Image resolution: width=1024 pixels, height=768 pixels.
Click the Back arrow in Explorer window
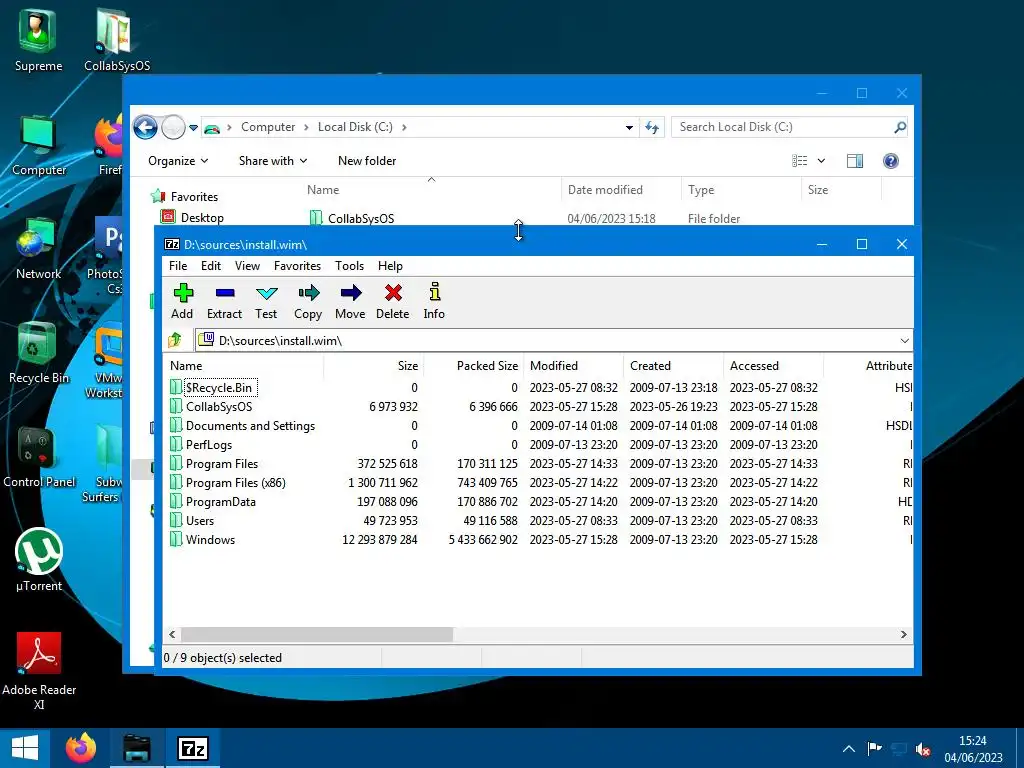pos(146,127)
